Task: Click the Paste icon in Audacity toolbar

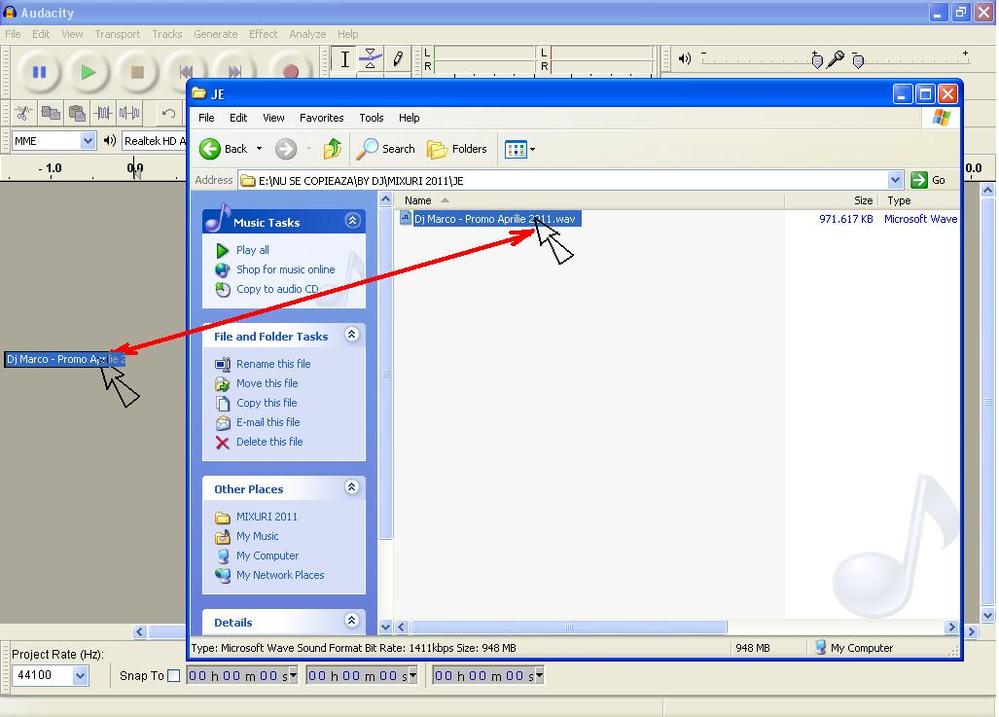Action: (x=76, y=113)
